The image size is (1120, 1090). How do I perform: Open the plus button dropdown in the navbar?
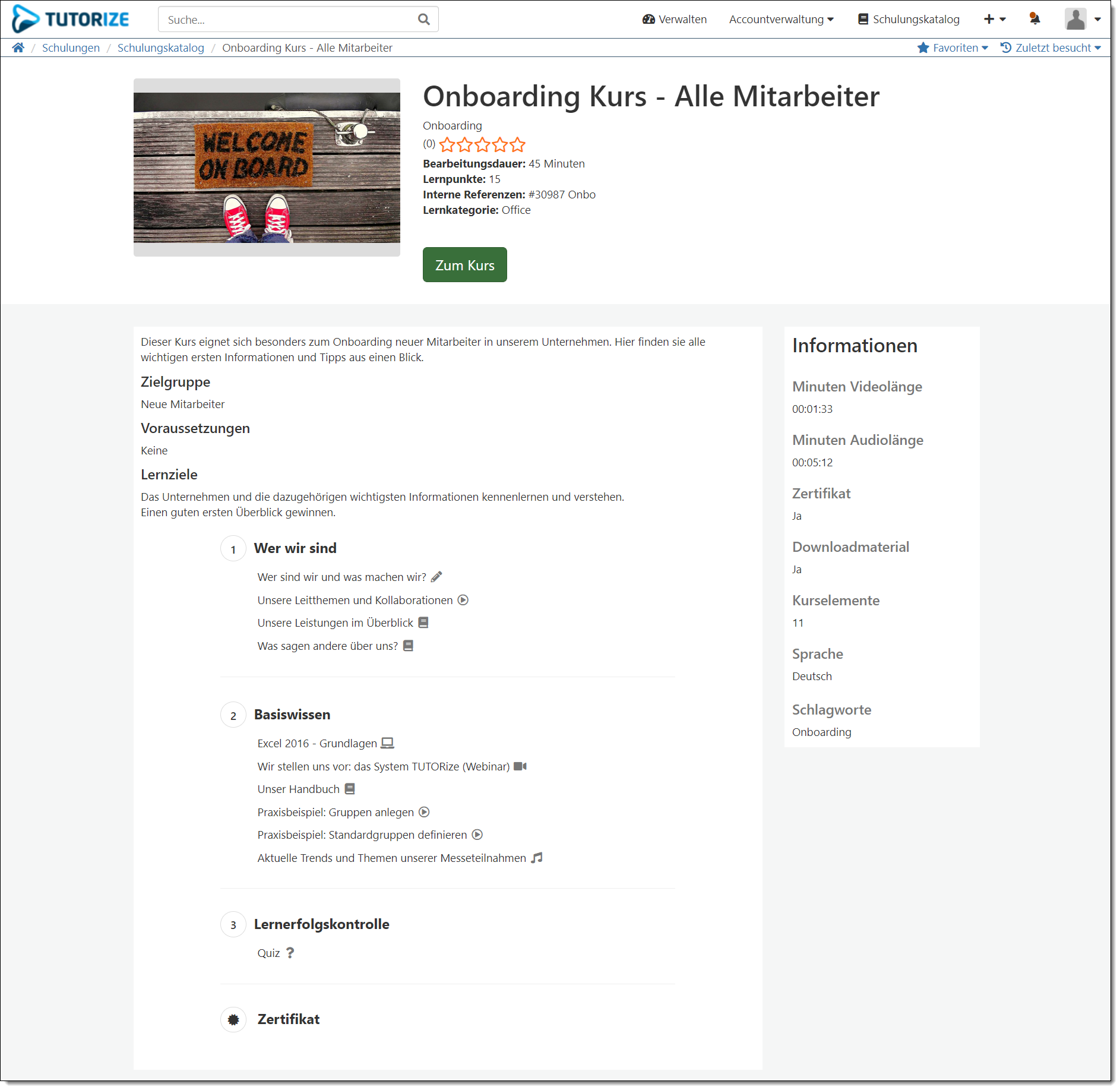(994, 19)
